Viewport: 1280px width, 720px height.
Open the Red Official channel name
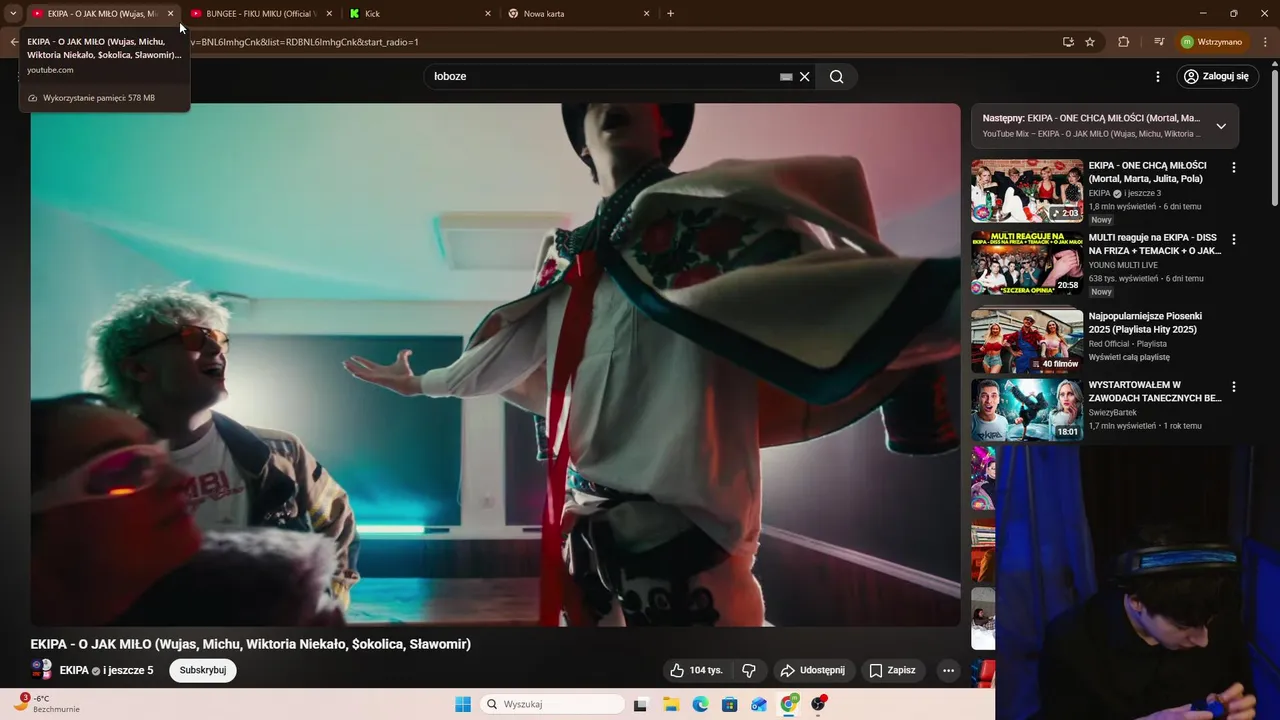point(1109,343)
